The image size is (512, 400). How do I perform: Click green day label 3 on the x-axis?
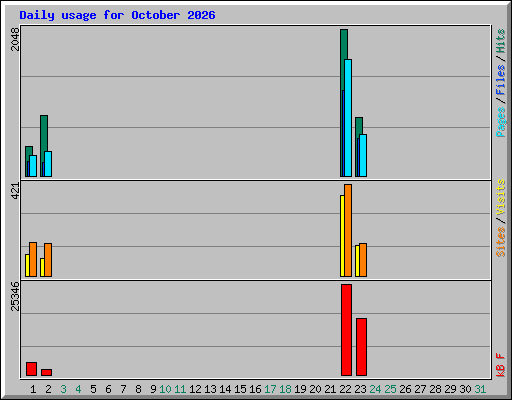point(63,389)
